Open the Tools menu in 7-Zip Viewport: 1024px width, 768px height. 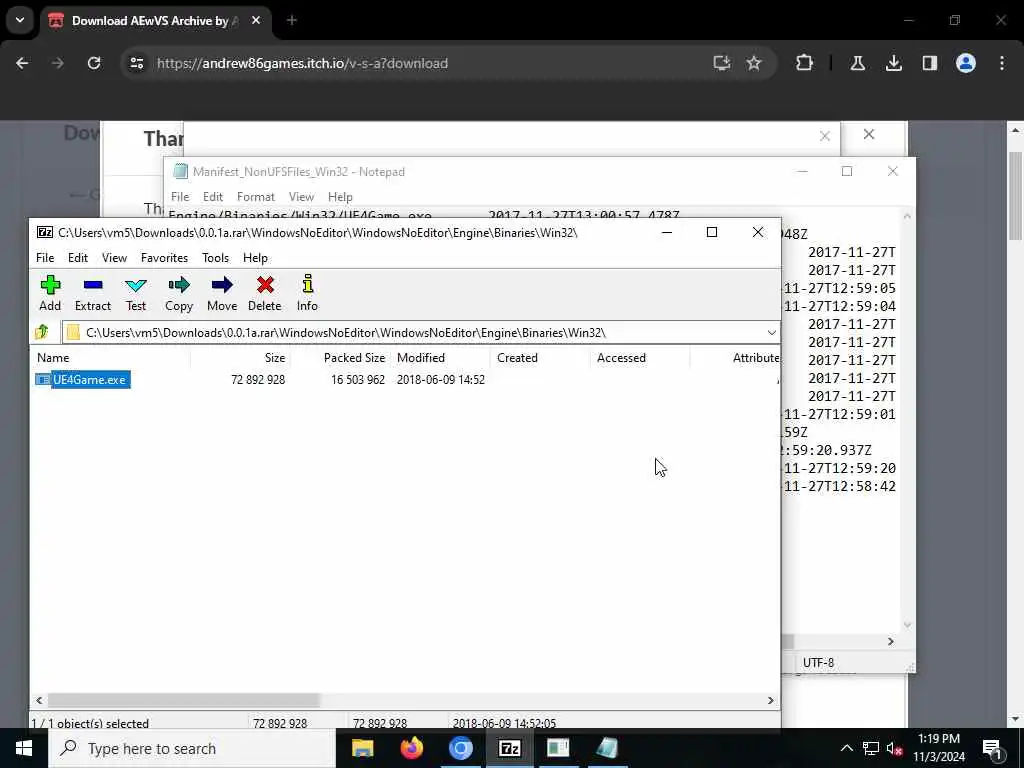coord(216,258)
